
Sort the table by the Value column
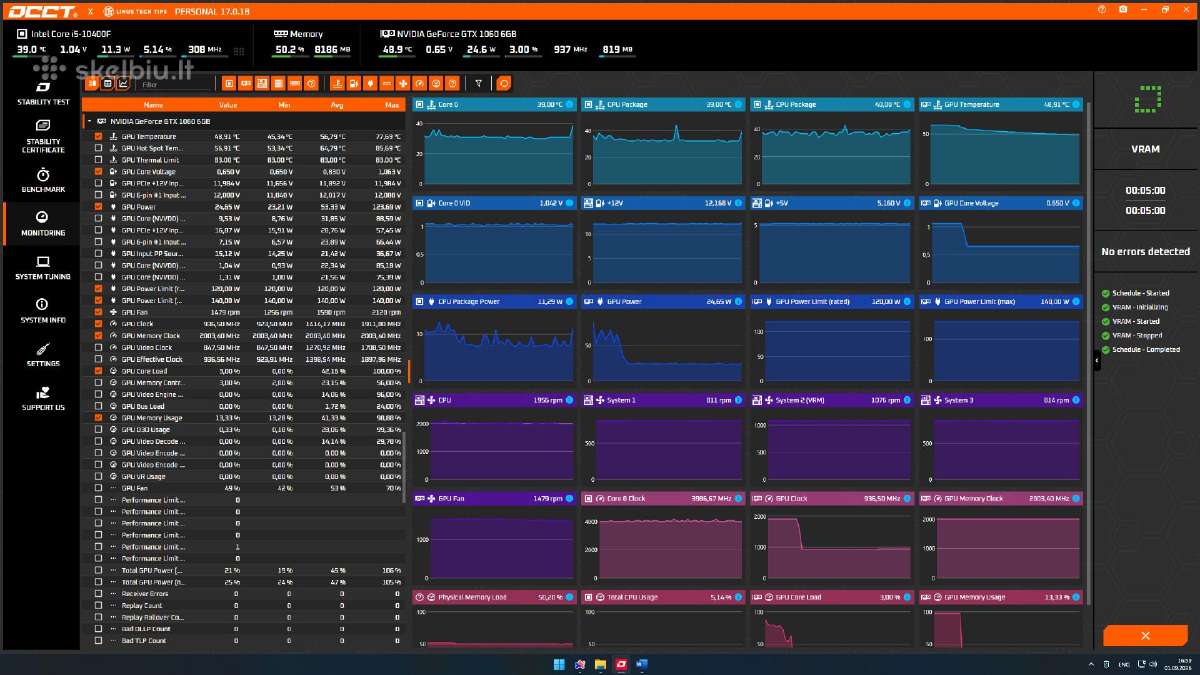pyautogui.click(x=228, y=104)
